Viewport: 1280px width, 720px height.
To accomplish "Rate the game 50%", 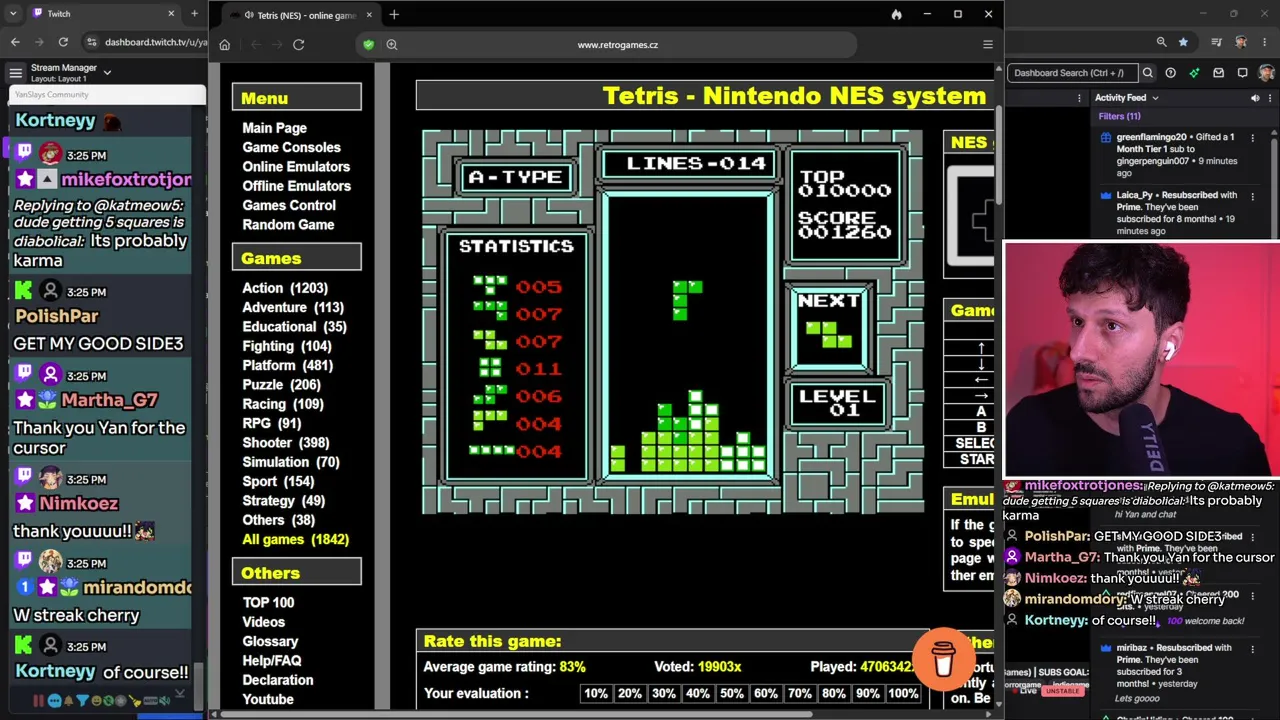I will click(x=732, y=694).
